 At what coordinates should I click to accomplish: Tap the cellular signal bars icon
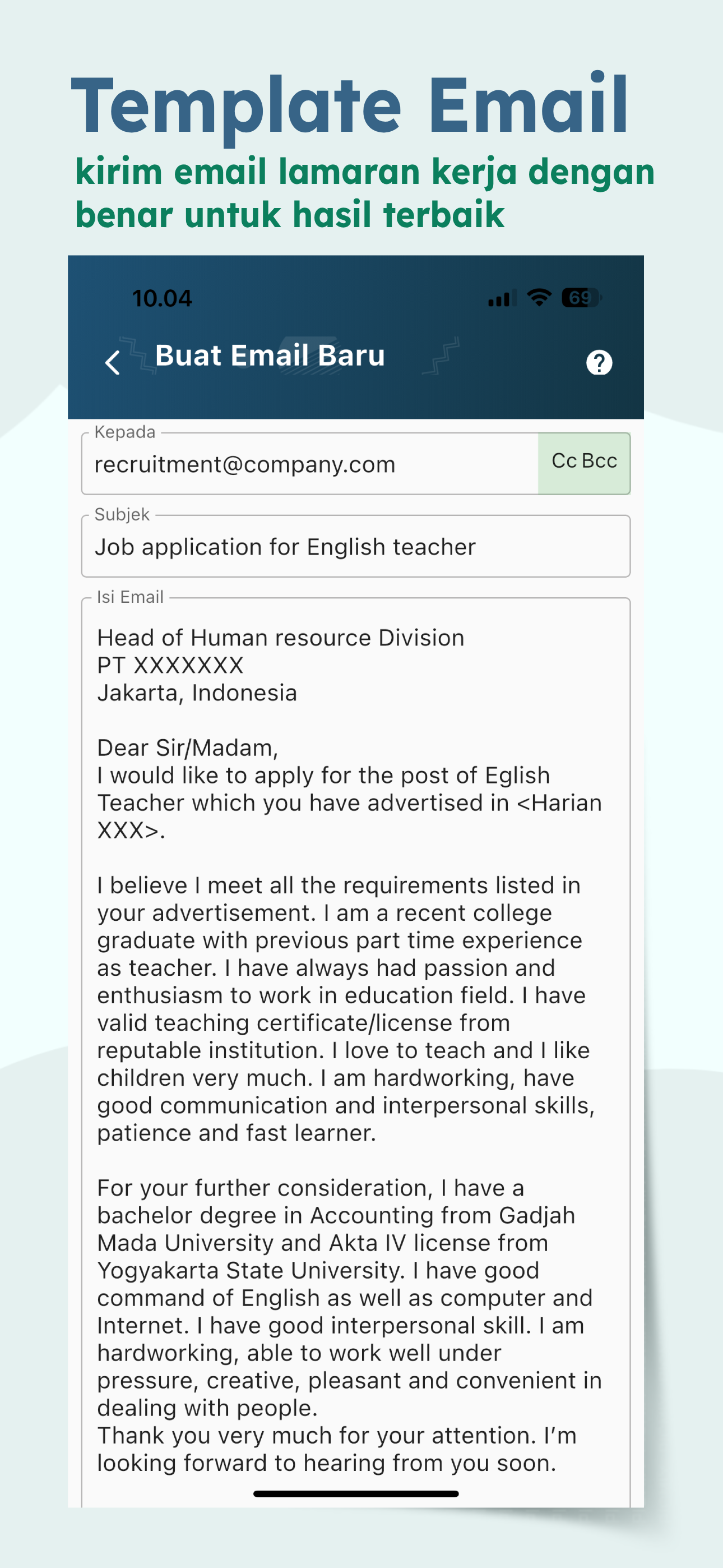pyautogui.click(x=502, y=298)
